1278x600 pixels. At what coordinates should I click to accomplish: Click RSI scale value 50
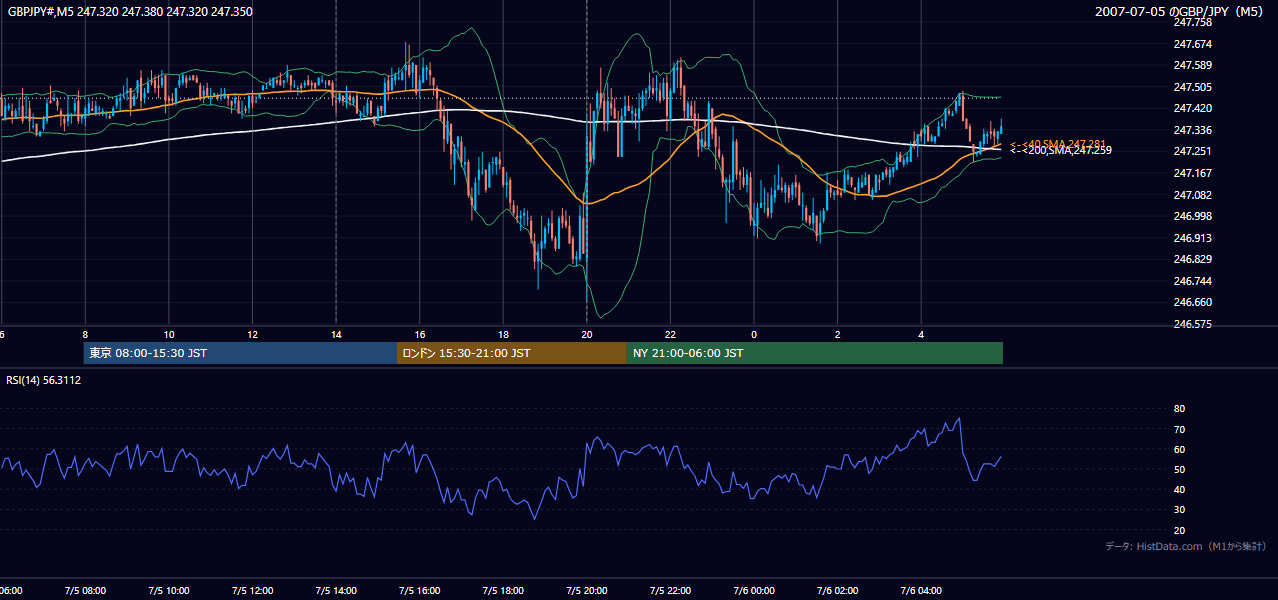coord(1179,469)
